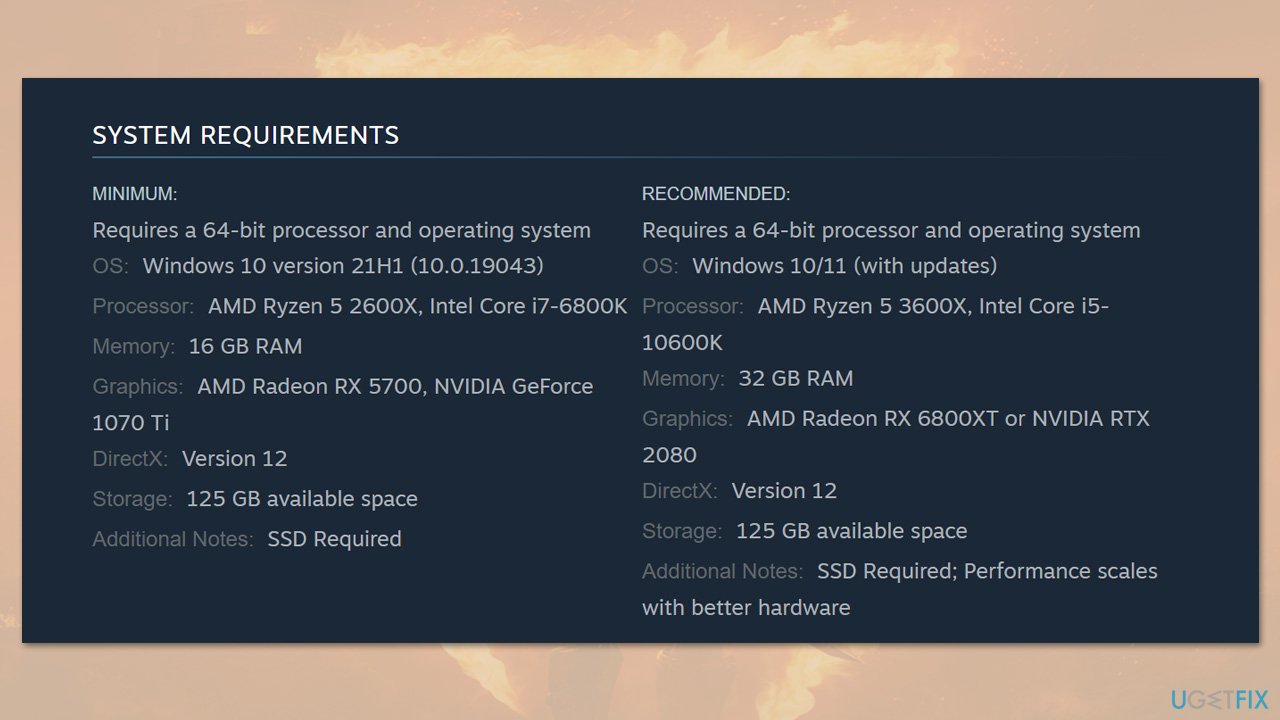Click the AMD Radeon RX 5700 graphics line

(395, 386)
